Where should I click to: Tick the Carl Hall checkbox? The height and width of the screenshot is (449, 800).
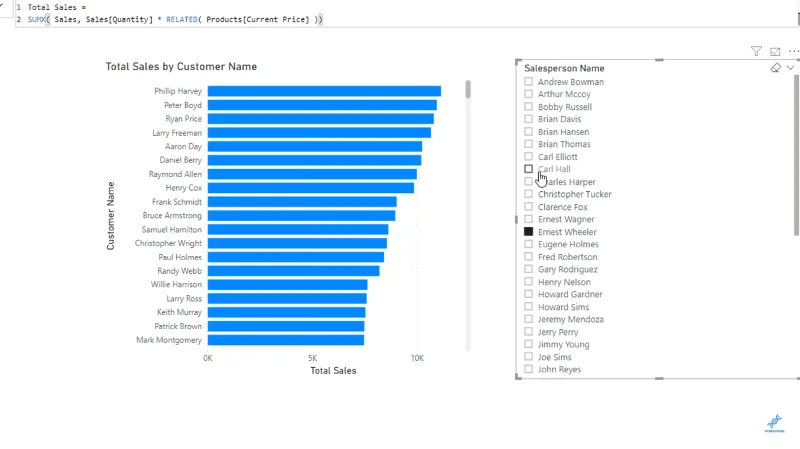pyautogui.click(x=529, y=169)
